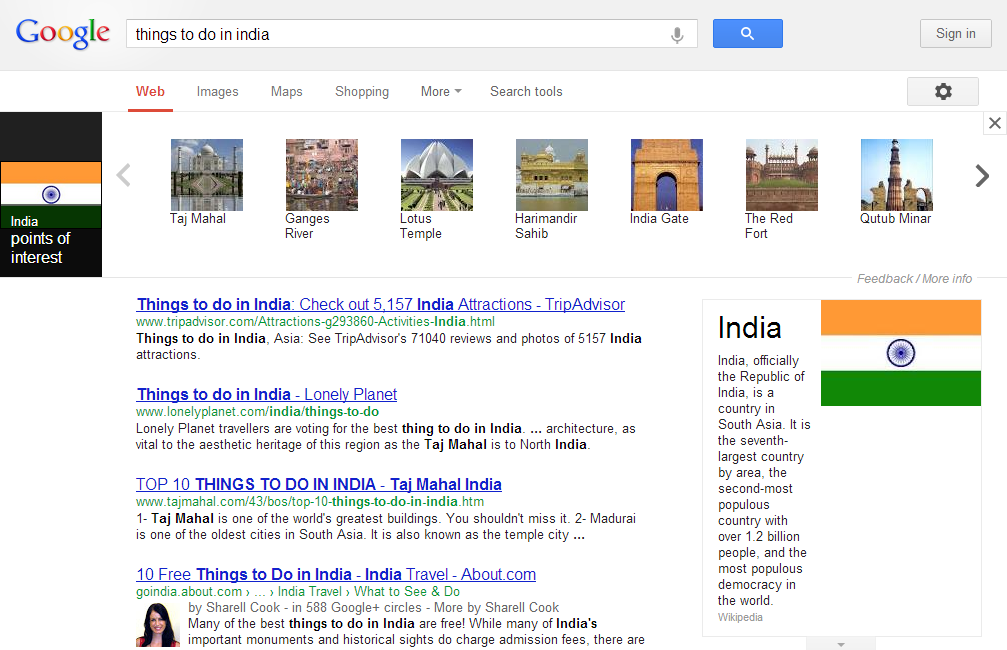
Task: Click the India Gate caption text
Action: 659,219
